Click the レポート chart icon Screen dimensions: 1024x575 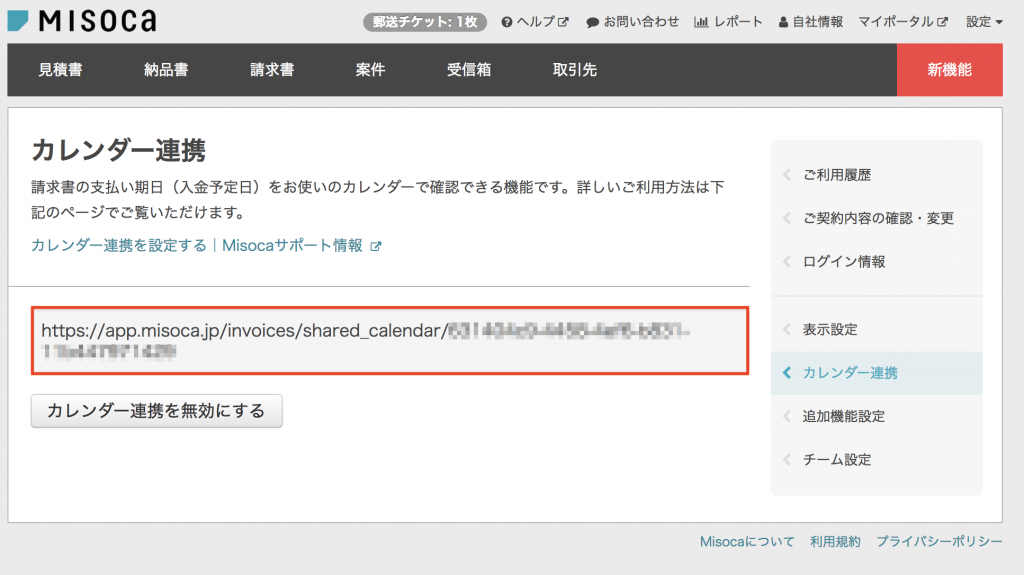[701, 22]
